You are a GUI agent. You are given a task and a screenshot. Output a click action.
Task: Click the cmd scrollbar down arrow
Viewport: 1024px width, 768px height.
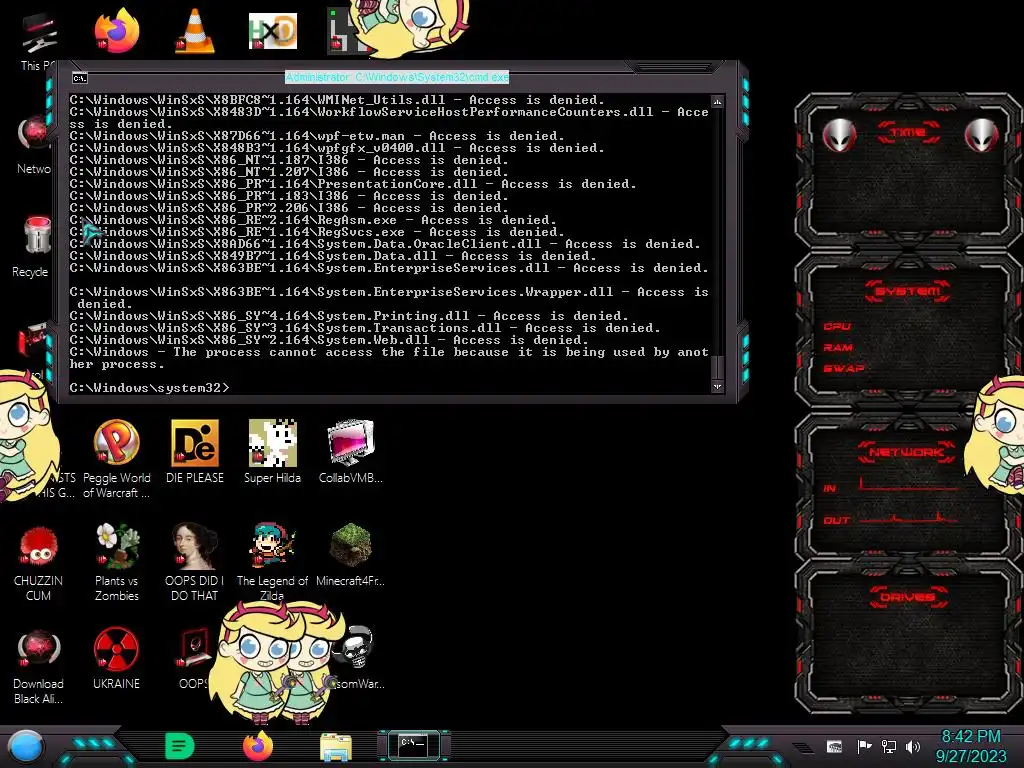[717, 386]
